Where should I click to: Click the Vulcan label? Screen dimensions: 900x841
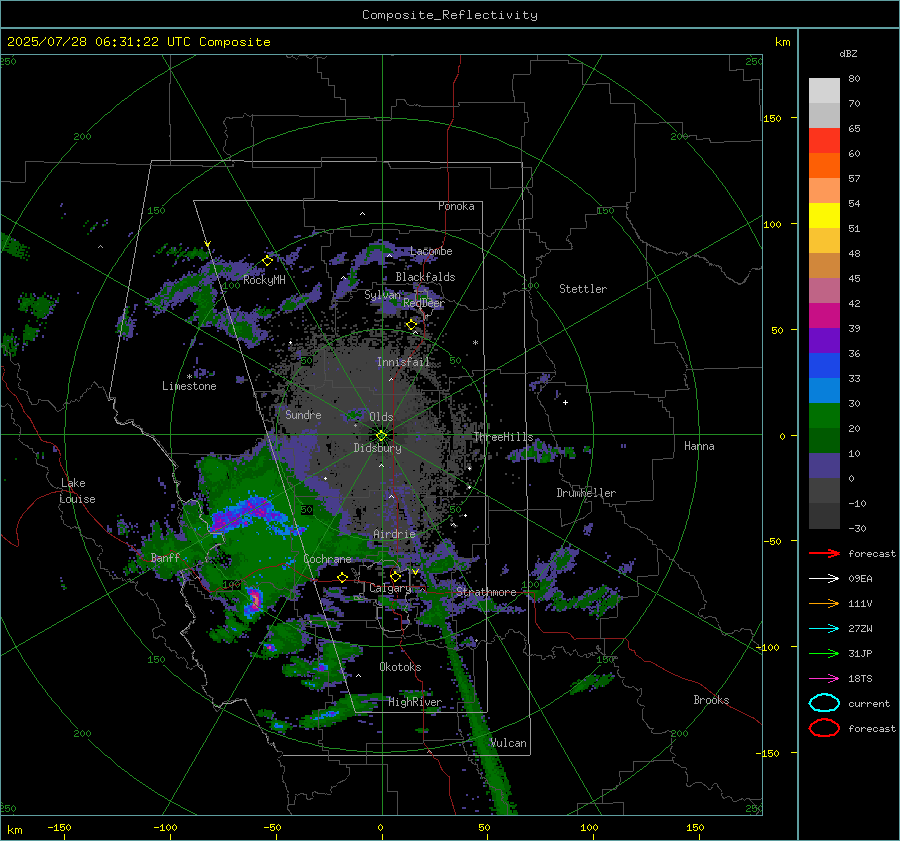[x=508, y=743]
